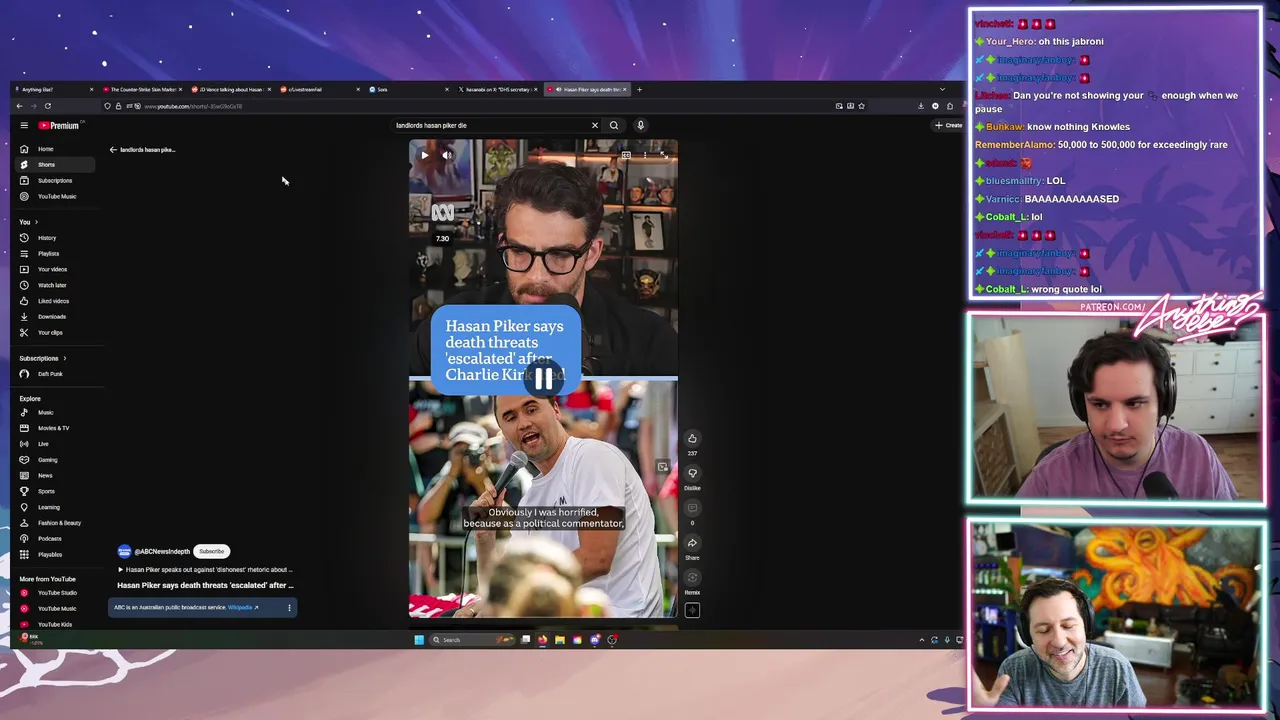Screen dimensions: 1280x720
Task: Open the YouTube hamburger guide menu
Action: pos(24,125)
